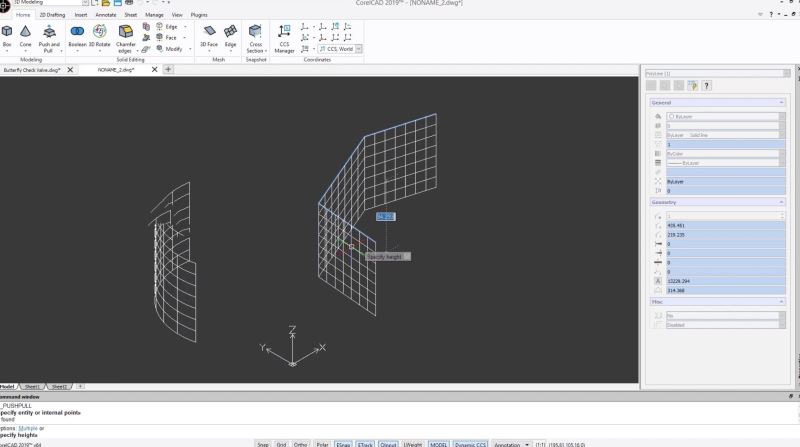This screenshot has width=800, height=447.
Task: Select the Box modeling tool
Action: 7,38
